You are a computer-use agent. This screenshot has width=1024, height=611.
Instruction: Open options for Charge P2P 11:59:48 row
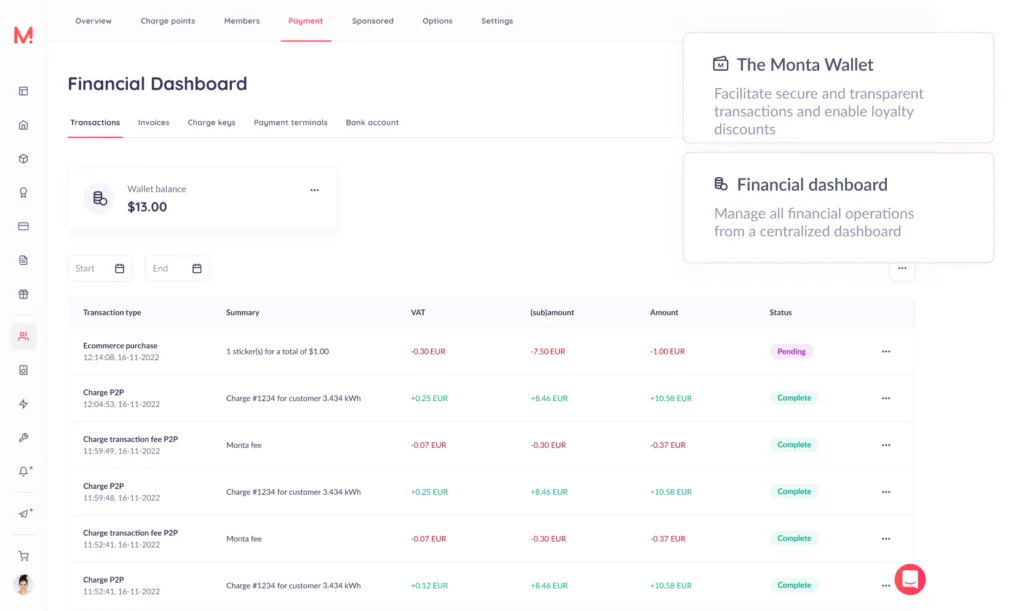click(x=886, y=492)
